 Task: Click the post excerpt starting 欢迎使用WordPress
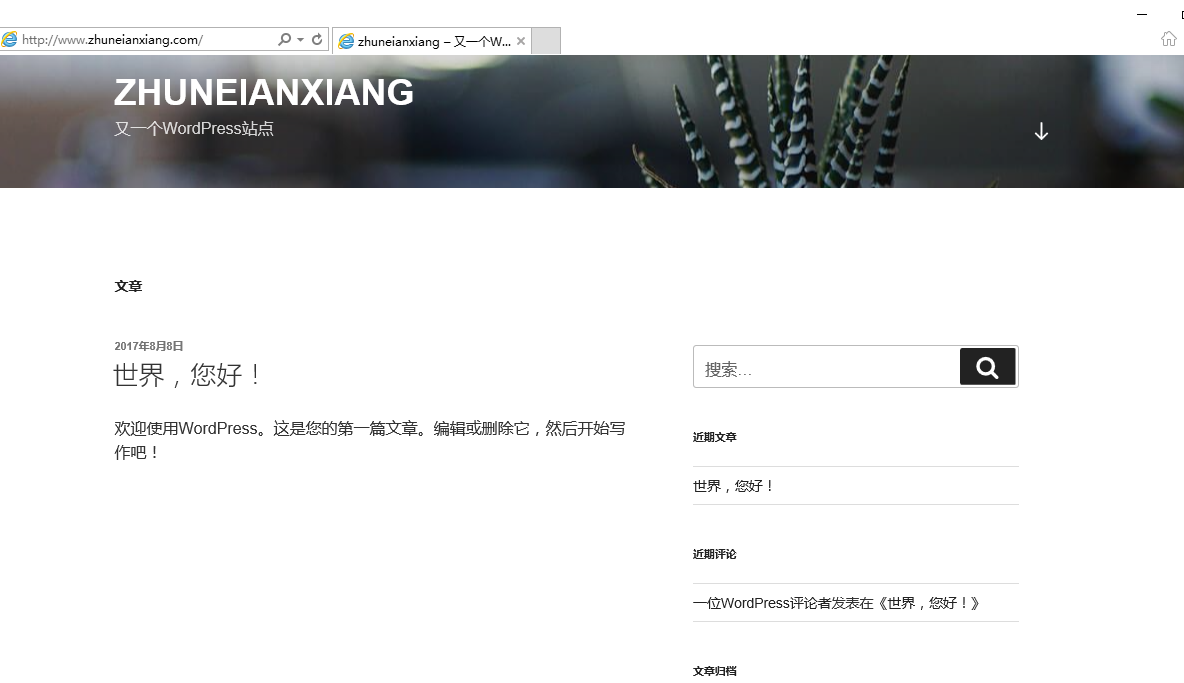click(369, 440)
